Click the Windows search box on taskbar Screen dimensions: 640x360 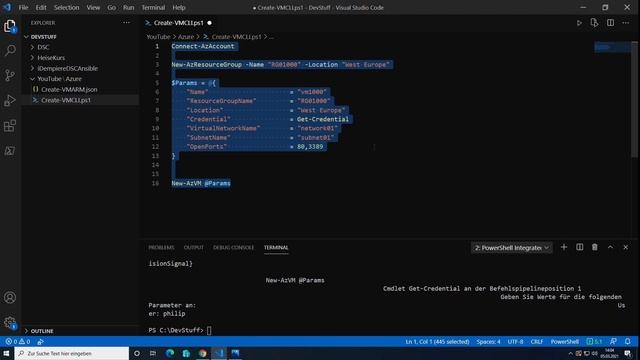(x=72, y=353)
